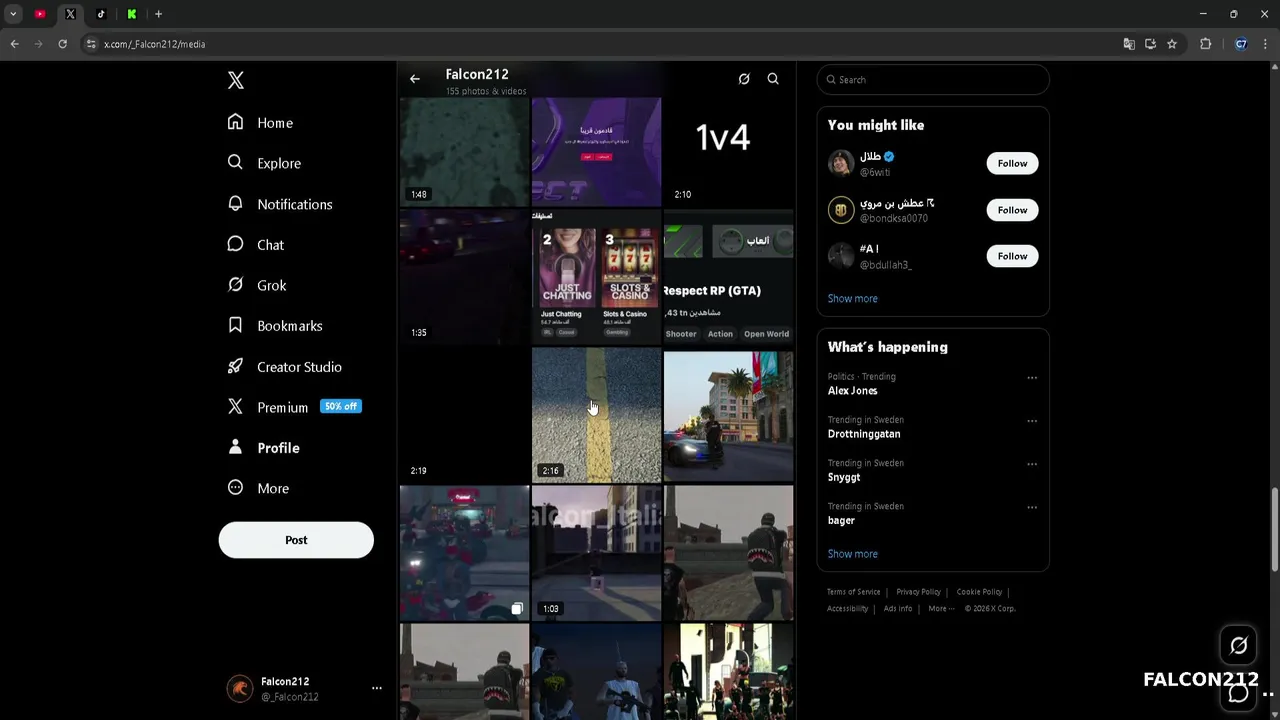Click Show more under You might like
The width and height of the screenshot is (1280, 720).
[853, 298]
